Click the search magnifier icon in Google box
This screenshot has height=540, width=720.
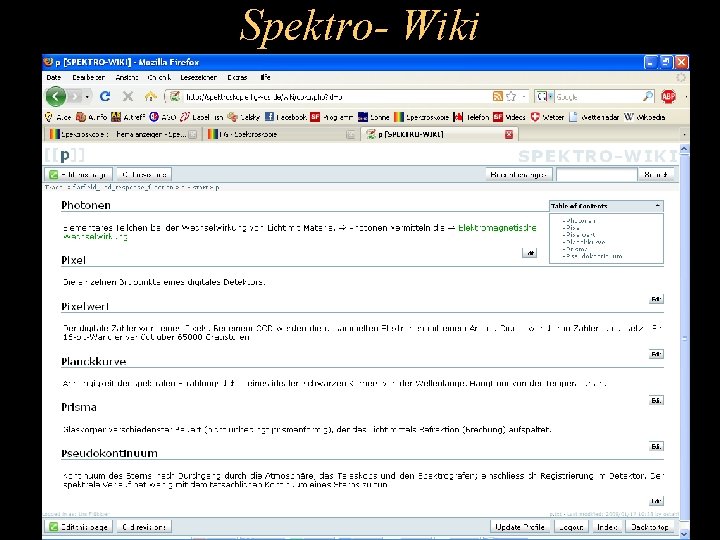tap(647, 96)
